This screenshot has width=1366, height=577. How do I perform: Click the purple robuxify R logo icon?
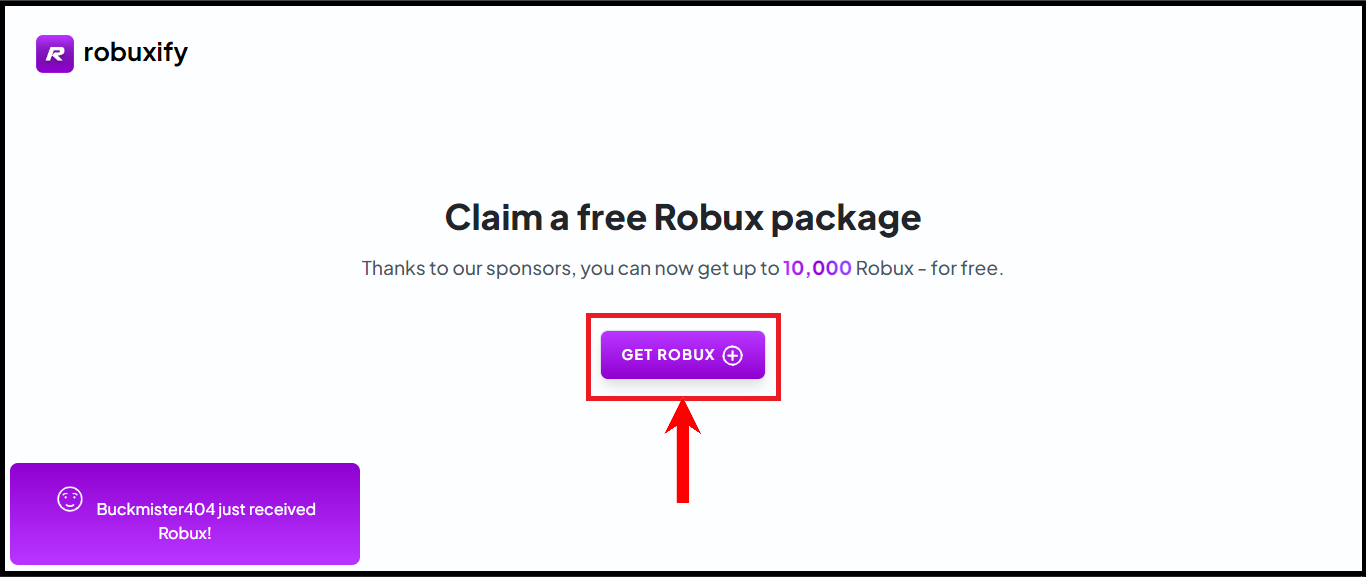coord(55,54)
